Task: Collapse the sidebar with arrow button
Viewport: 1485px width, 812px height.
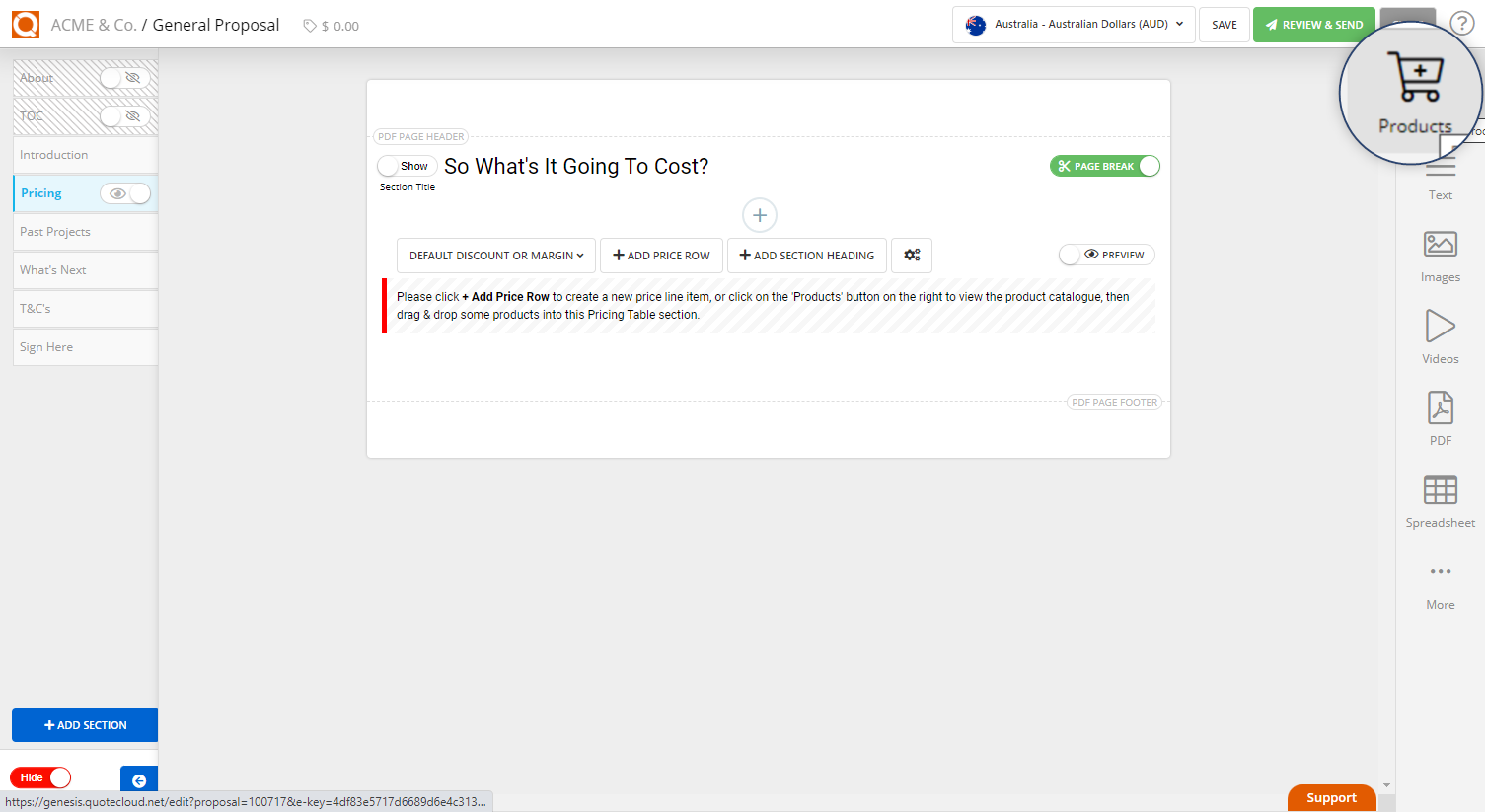Action: coord(139,779)
